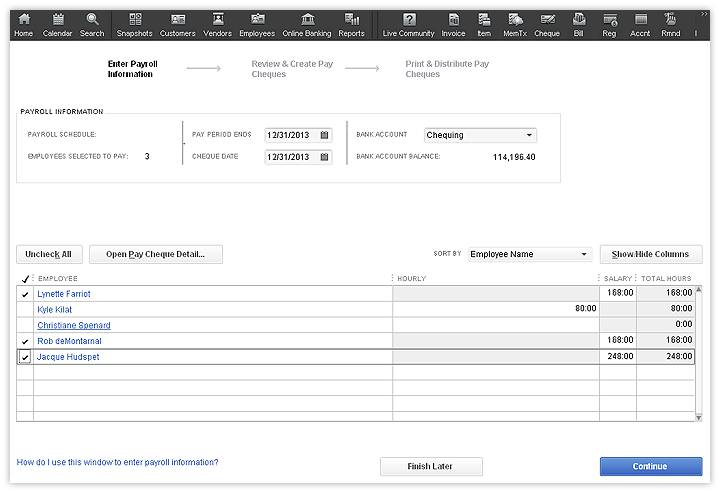Open calendar picker for Cheque Date
720x493 pixels.
(324, 157)
